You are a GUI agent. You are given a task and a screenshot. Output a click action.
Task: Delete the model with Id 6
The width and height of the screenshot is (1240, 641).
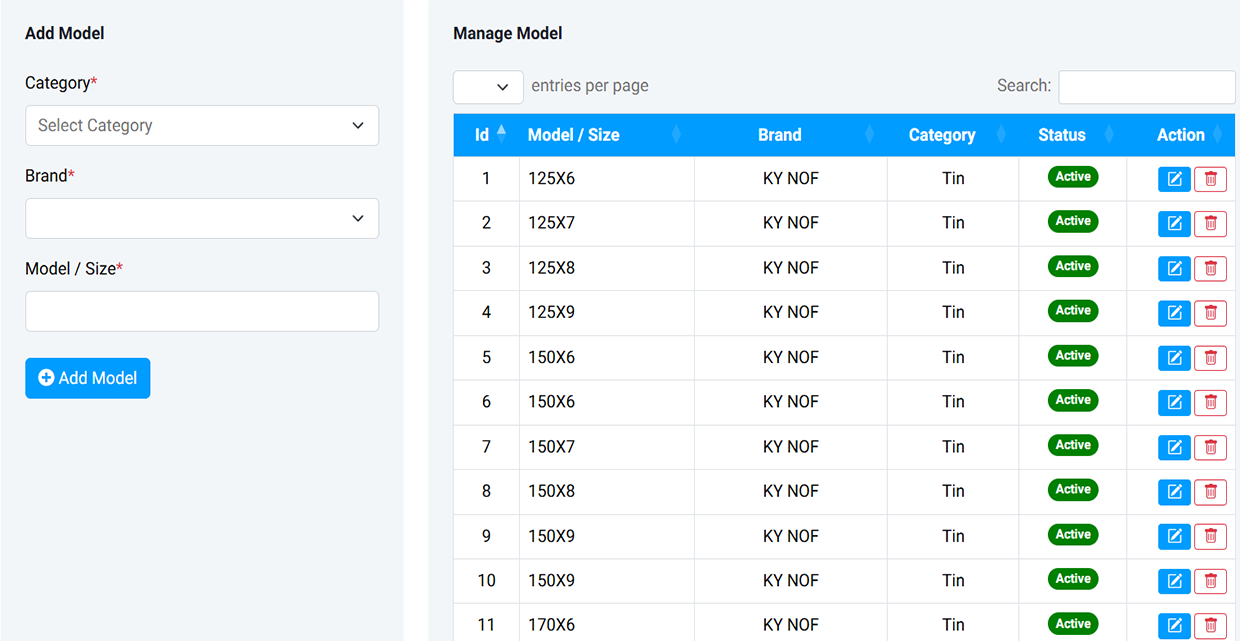[x=1210, y=403]
